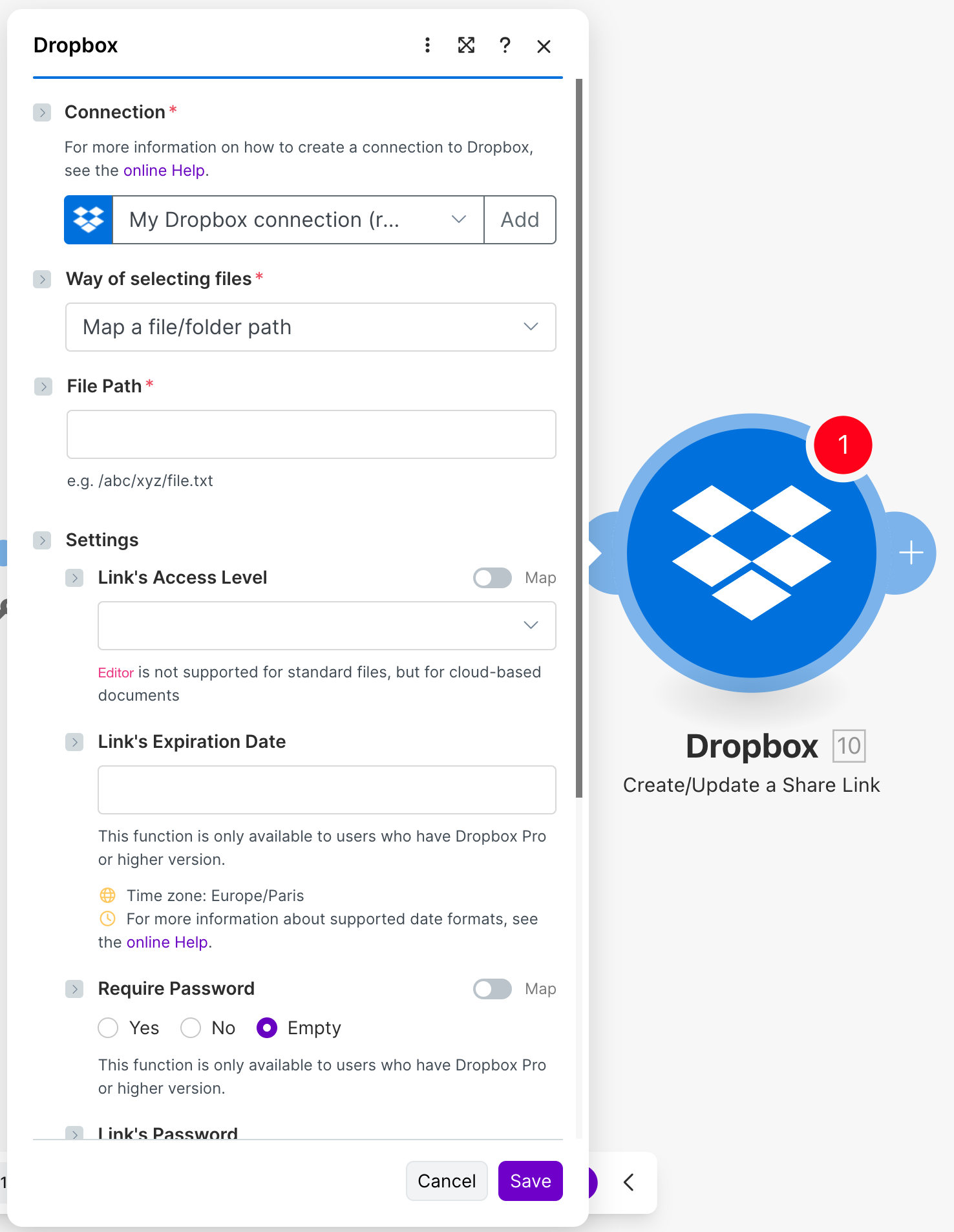954x1232 pixels.
Task: Click the Link's Expiration Date input field
Action: [x=327, y=790]
